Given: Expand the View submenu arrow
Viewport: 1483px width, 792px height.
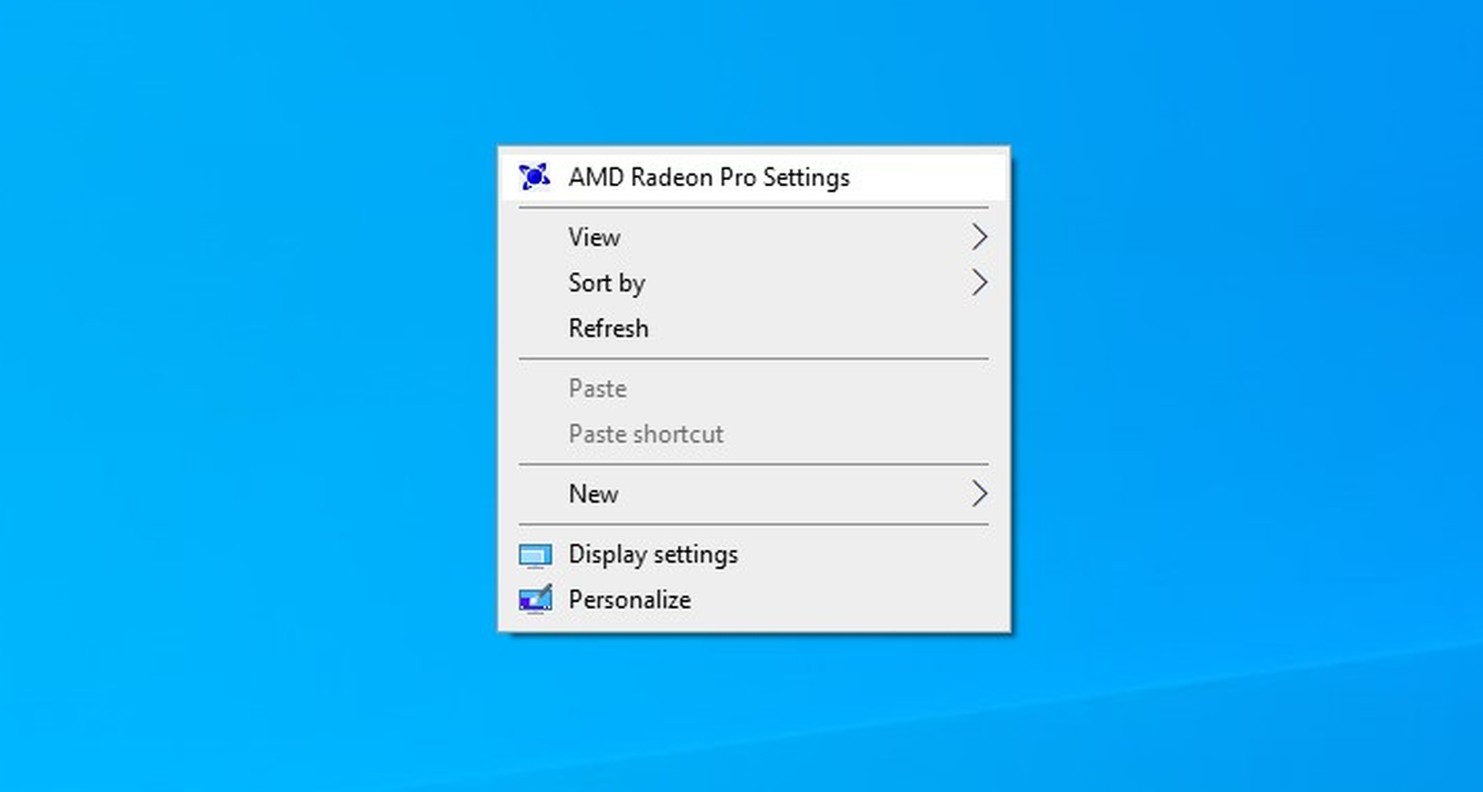Looking at the screenshot, I should 979,237.
